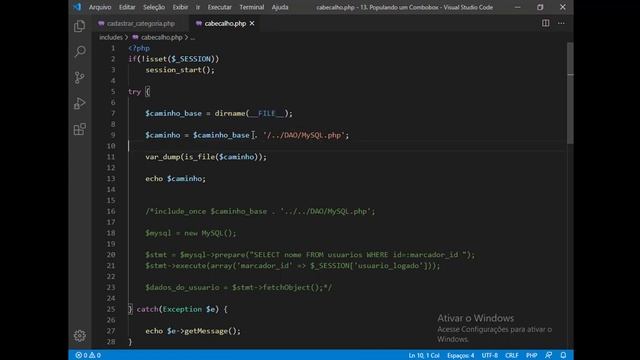Open the Editar menu
Screen dimensions: 640x360
[x=127, y=7]
